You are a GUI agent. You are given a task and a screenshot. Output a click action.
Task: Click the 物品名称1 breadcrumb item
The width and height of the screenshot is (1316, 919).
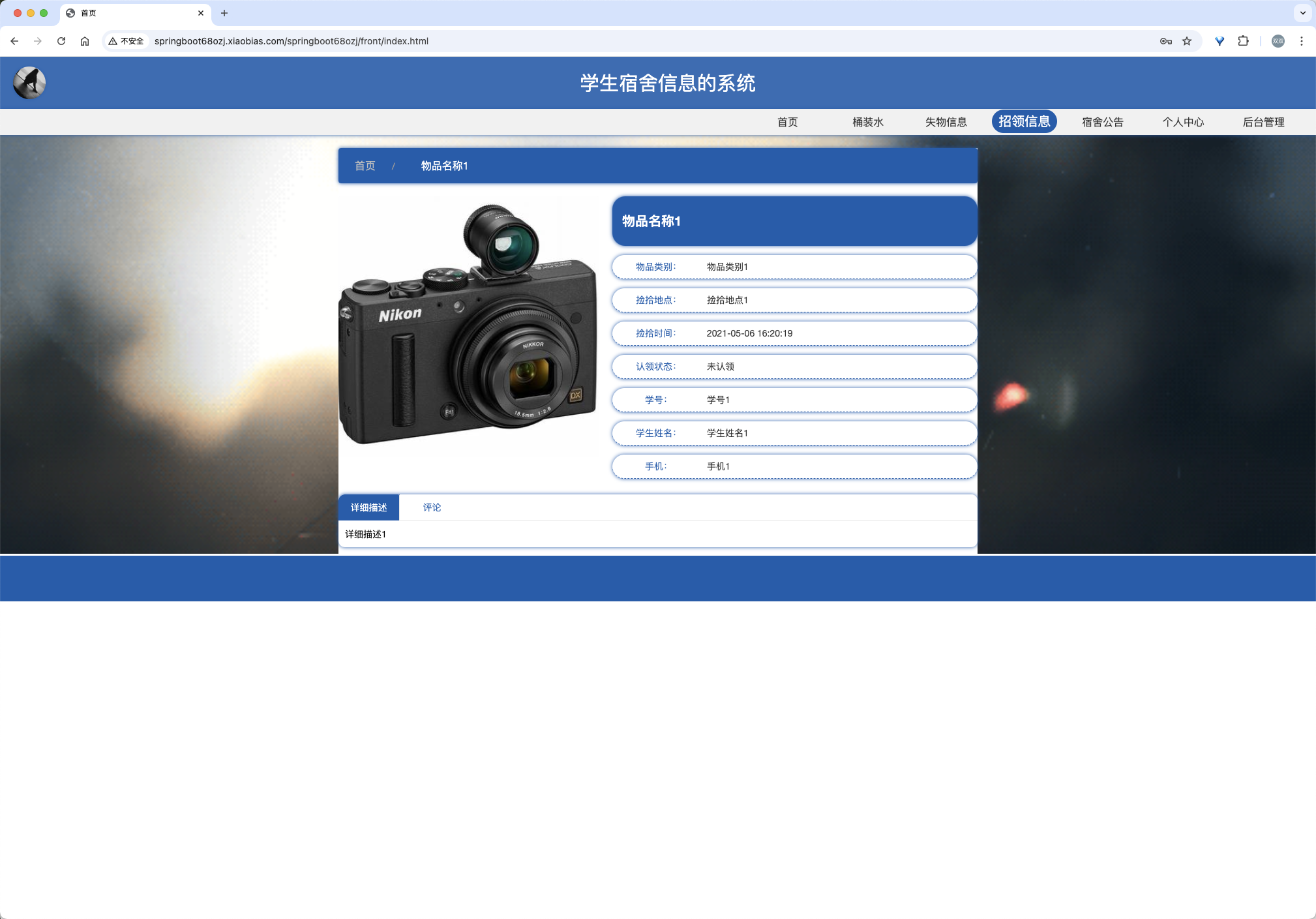point(444,166)
